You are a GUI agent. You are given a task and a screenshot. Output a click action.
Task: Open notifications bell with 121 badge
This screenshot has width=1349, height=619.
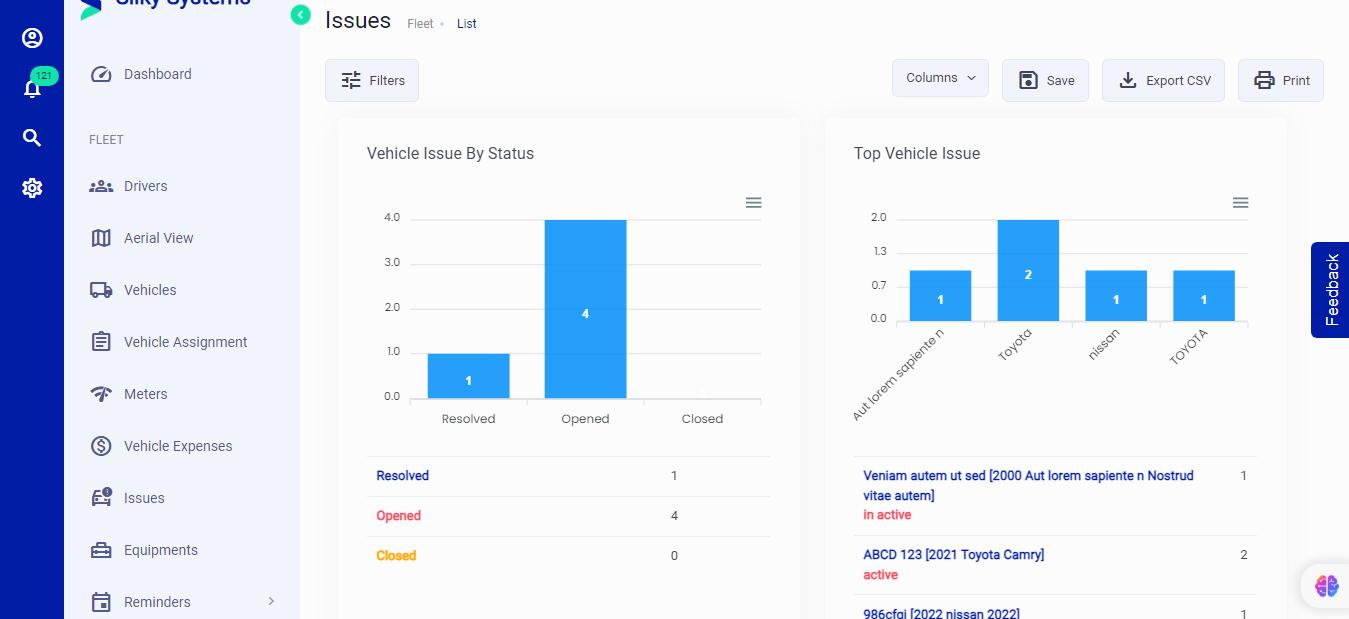[32, 89]
